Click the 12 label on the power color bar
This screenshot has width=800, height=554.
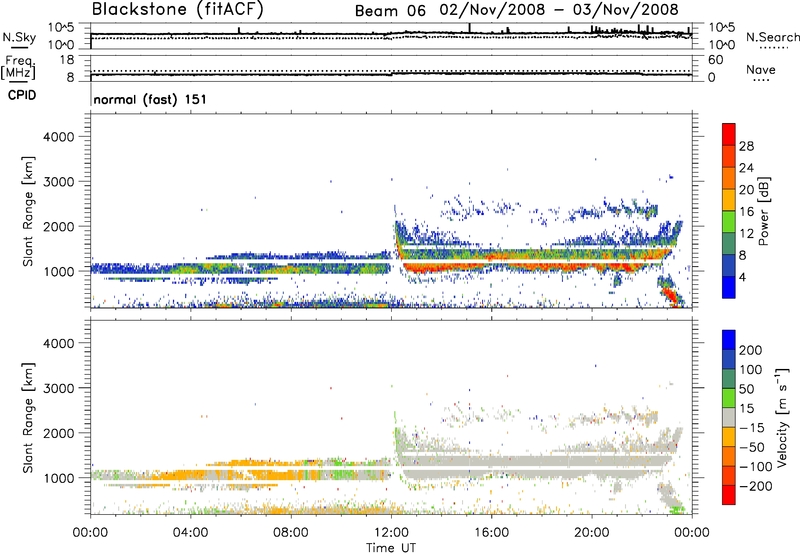[746, 234]
